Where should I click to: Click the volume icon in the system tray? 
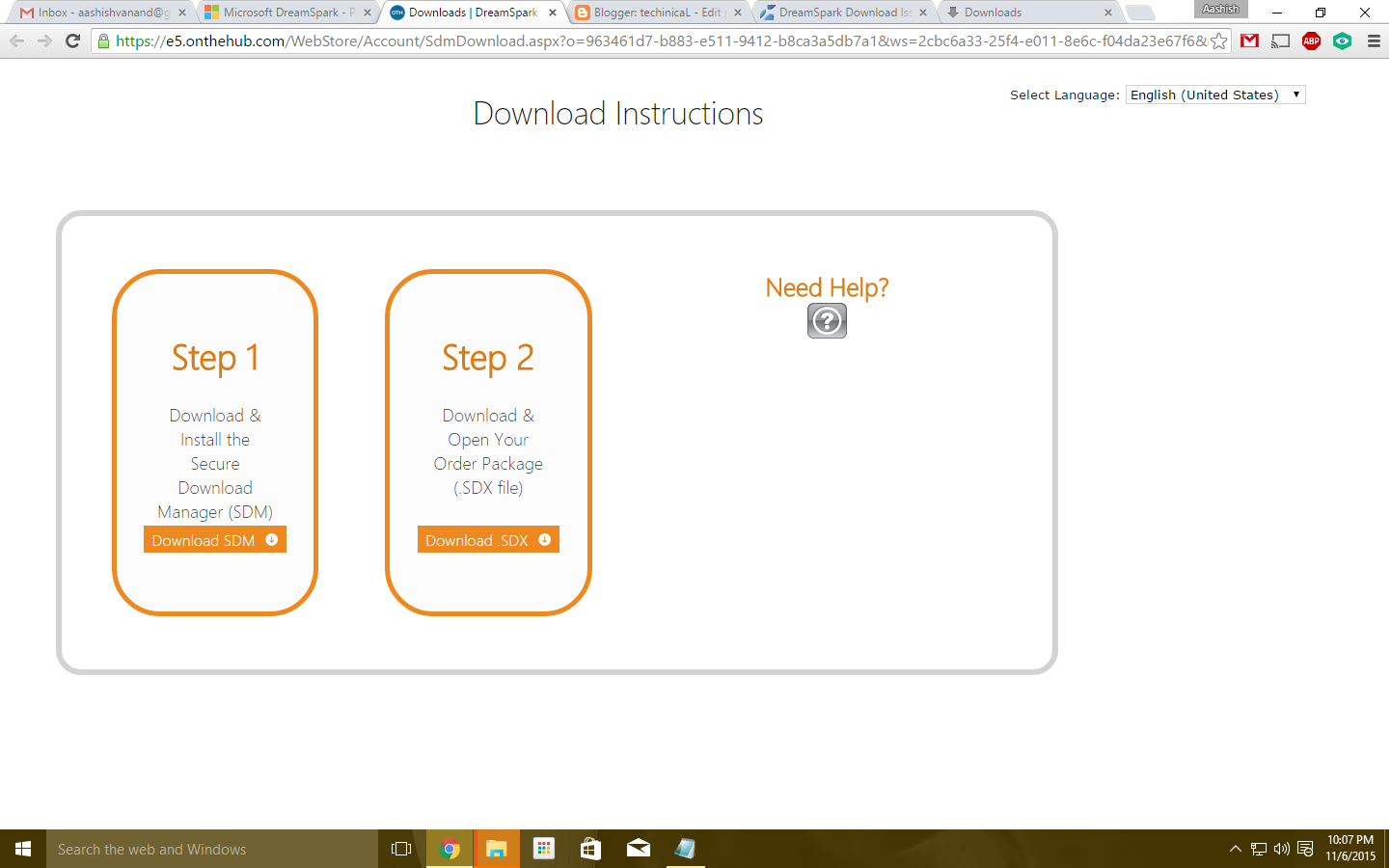(1282, 849)
